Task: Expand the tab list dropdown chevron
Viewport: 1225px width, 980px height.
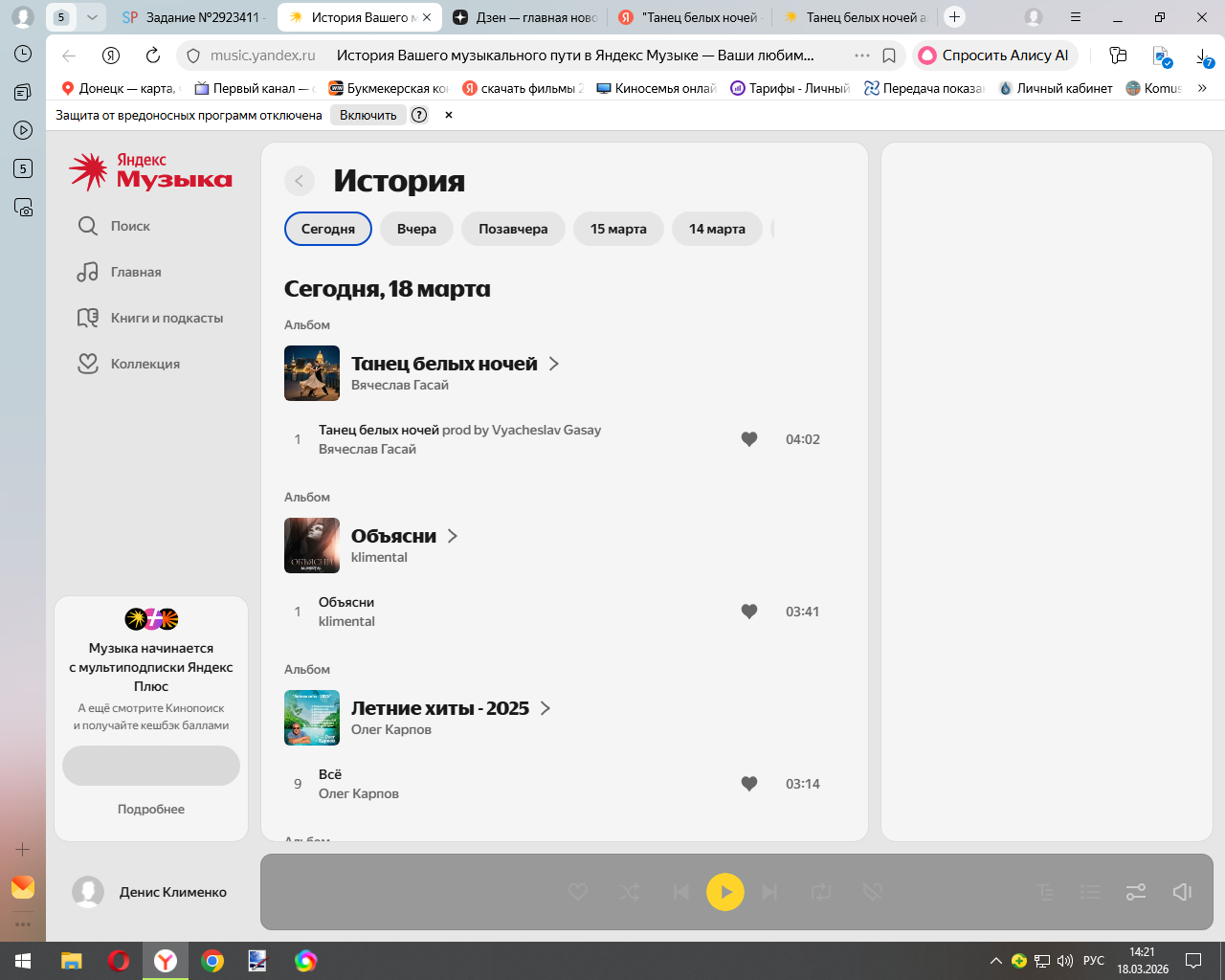Action: click(92, 17)
